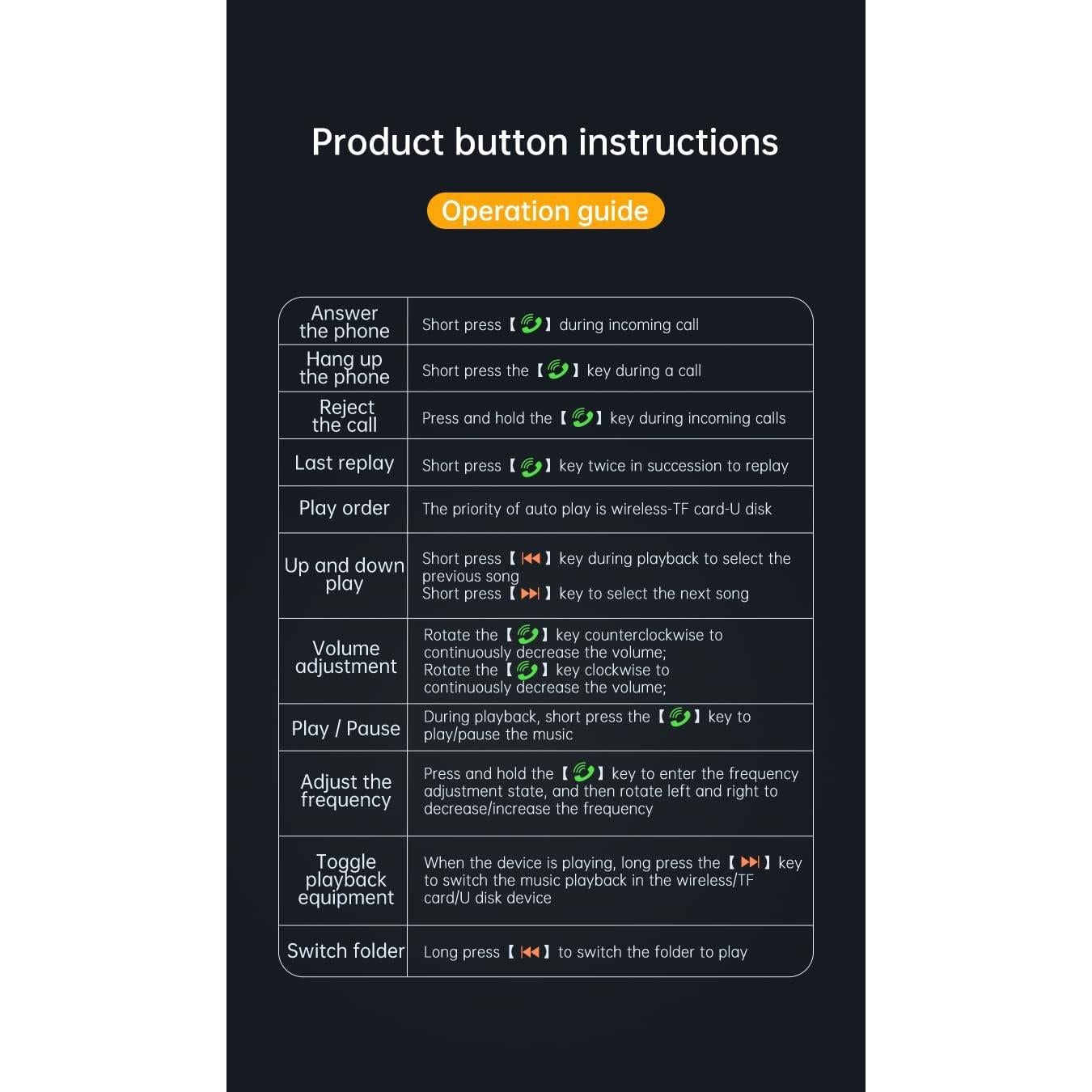Click the phone icon in Reject the call row

point(582,417)
